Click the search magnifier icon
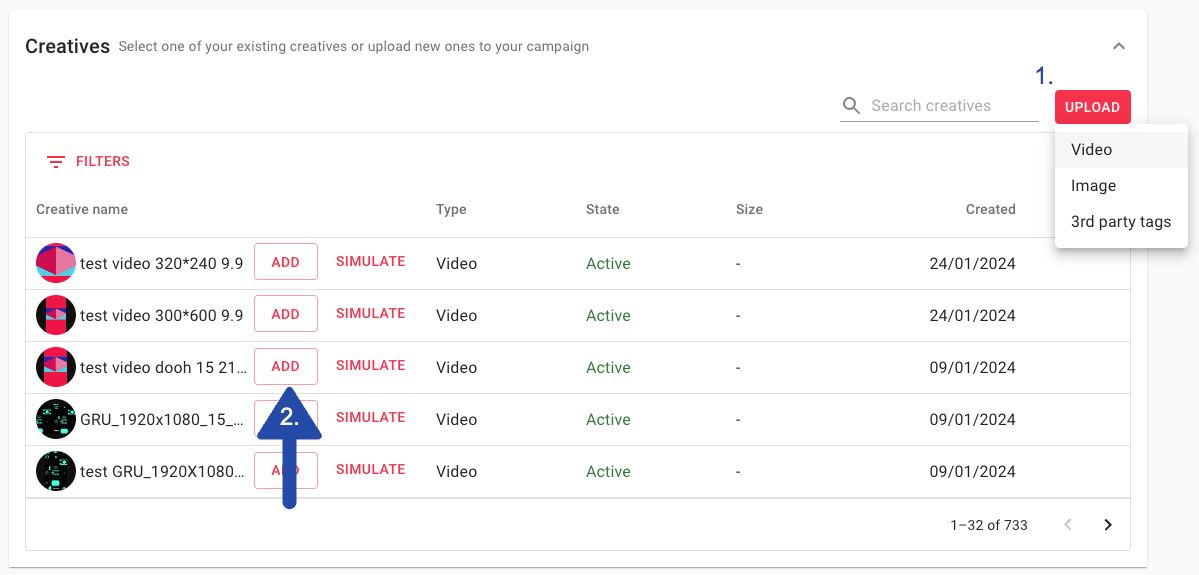 pos(852,106)
